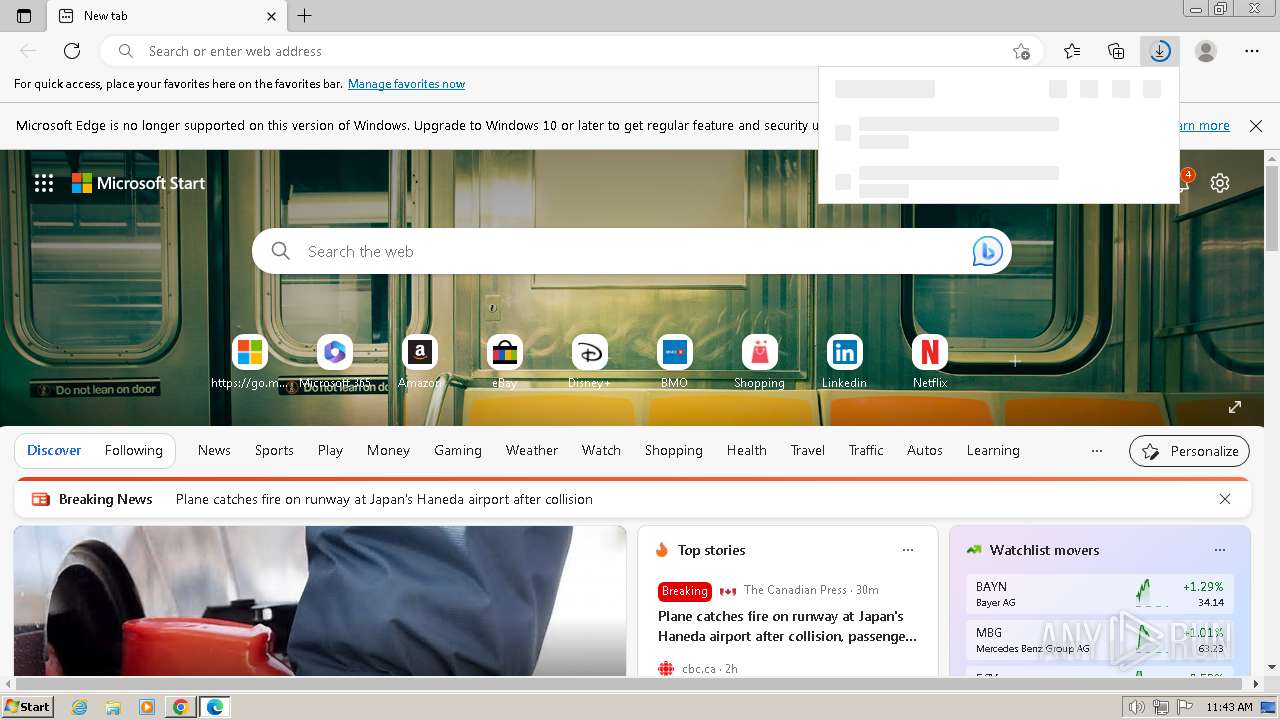This screenshot has width=1280, height=720.
Task: Open the Health category
Action: click(747, 450)
